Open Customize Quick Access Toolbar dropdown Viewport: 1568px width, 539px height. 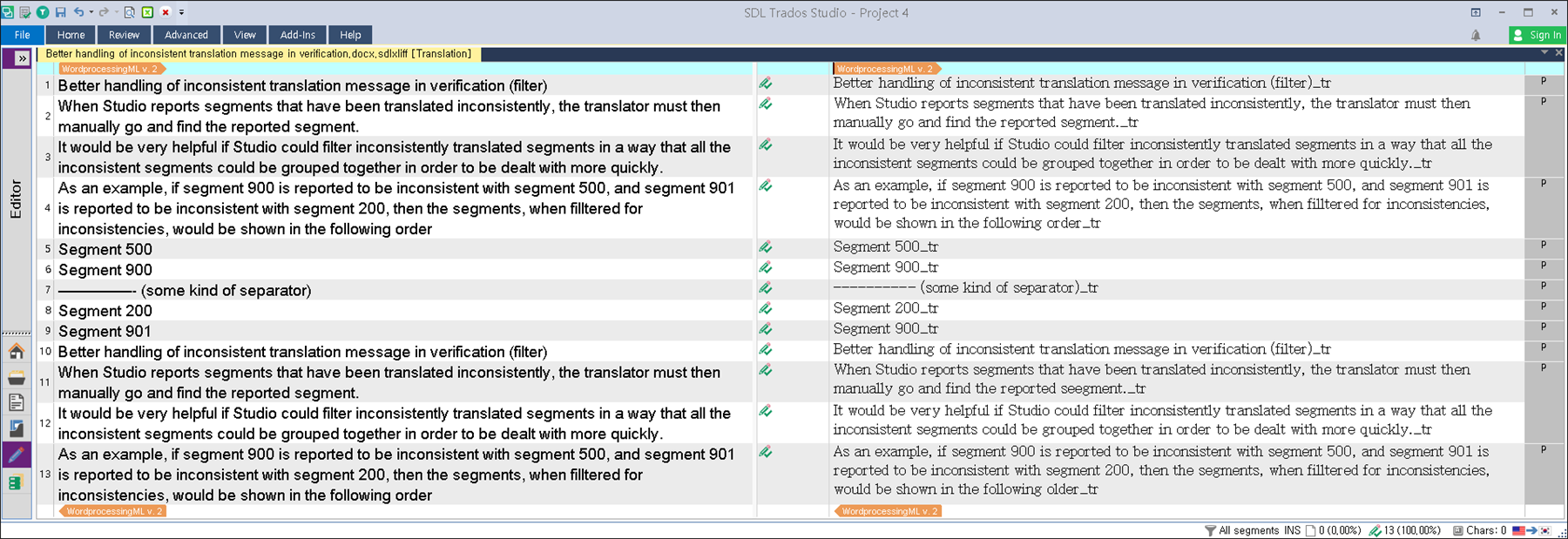[181, 12]
